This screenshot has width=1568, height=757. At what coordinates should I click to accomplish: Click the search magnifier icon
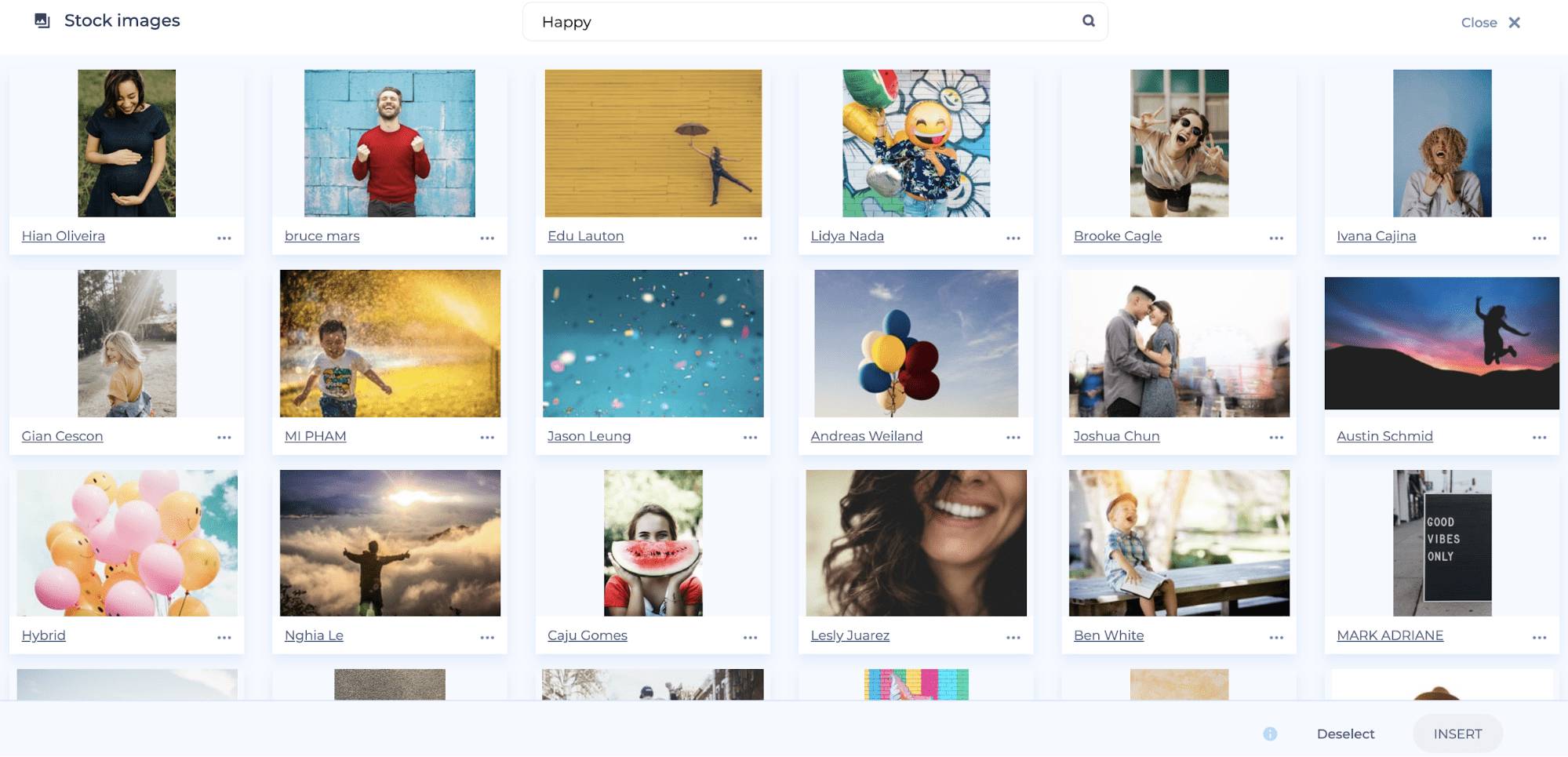click(x=1087, y=20)
